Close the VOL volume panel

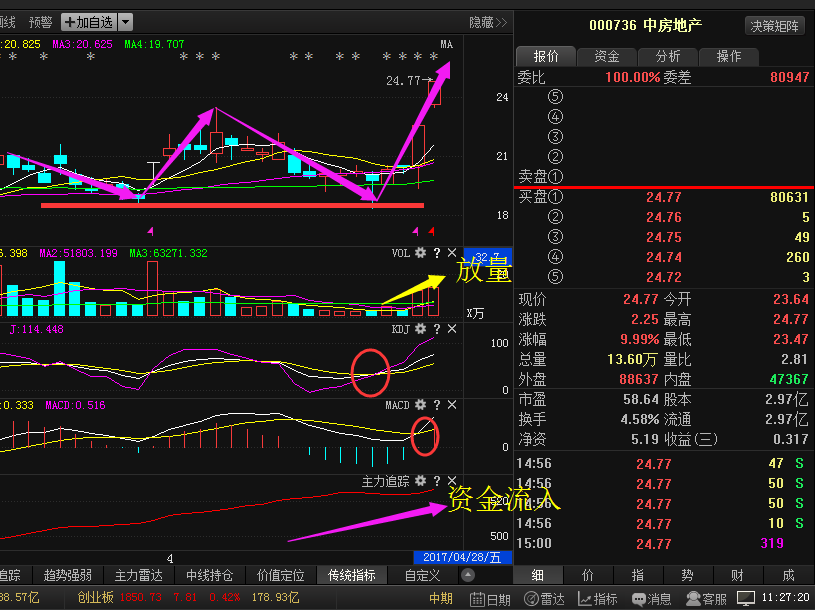452,253
